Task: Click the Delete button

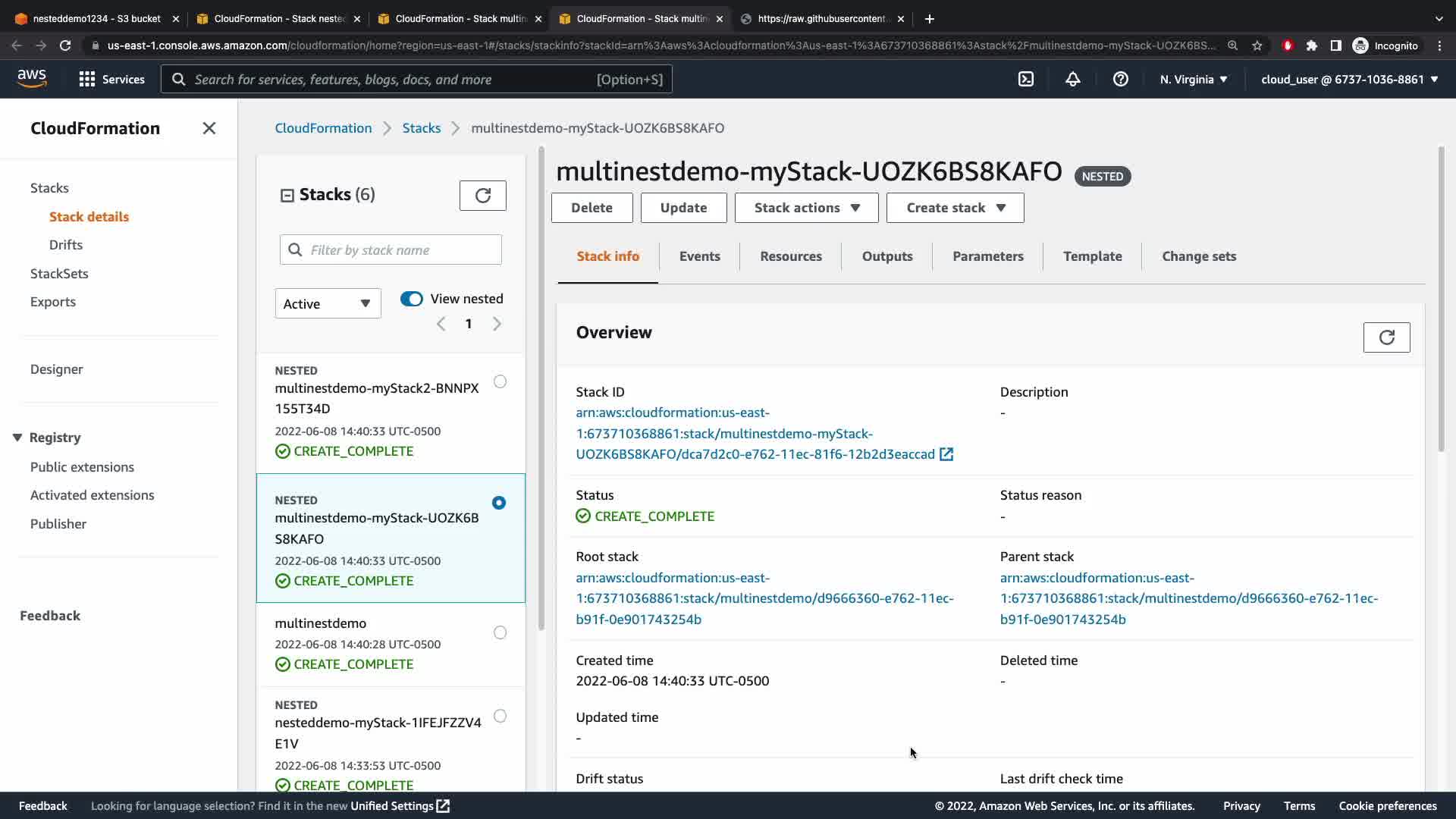Action: point(591,208)
